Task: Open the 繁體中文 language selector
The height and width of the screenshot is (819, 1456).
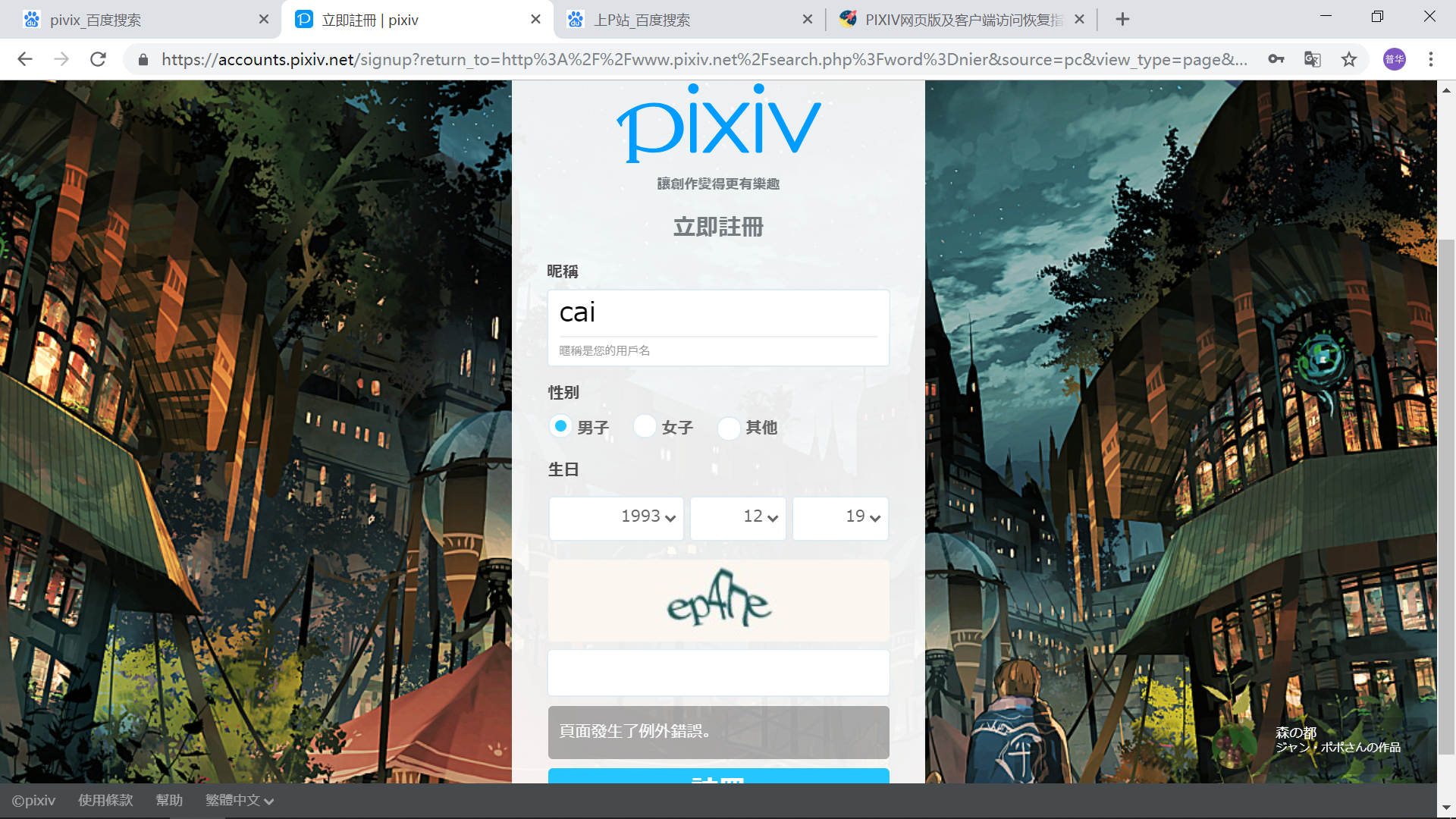Action: click(239, 800)
